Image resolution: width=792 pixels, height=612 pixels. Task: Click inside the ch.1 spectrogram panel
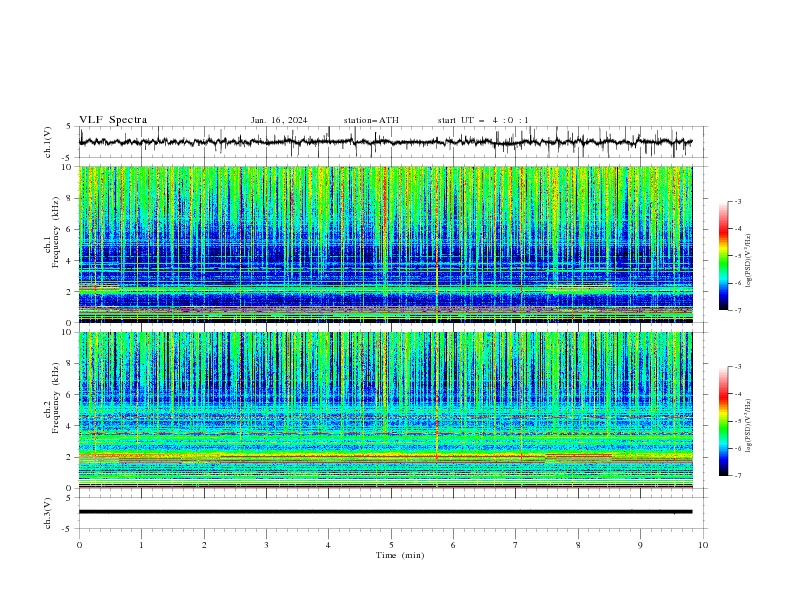click(x=385, y=244)
